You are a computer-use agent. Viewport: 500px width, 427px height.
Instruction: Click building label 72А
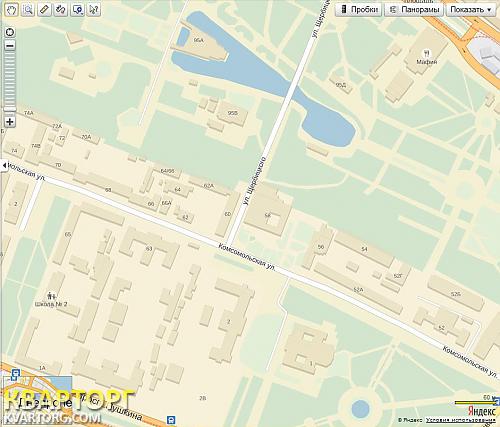(x=57, y=126)
